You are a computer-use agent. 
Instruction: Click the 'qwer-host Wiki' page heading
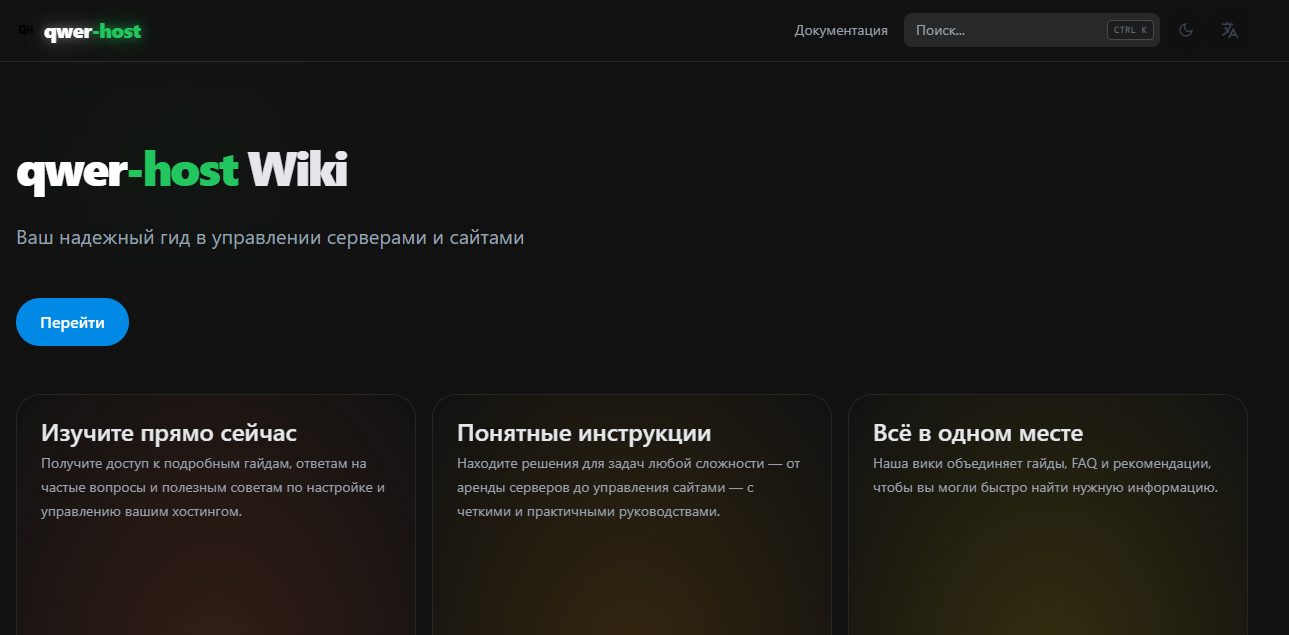pos(181,170)
